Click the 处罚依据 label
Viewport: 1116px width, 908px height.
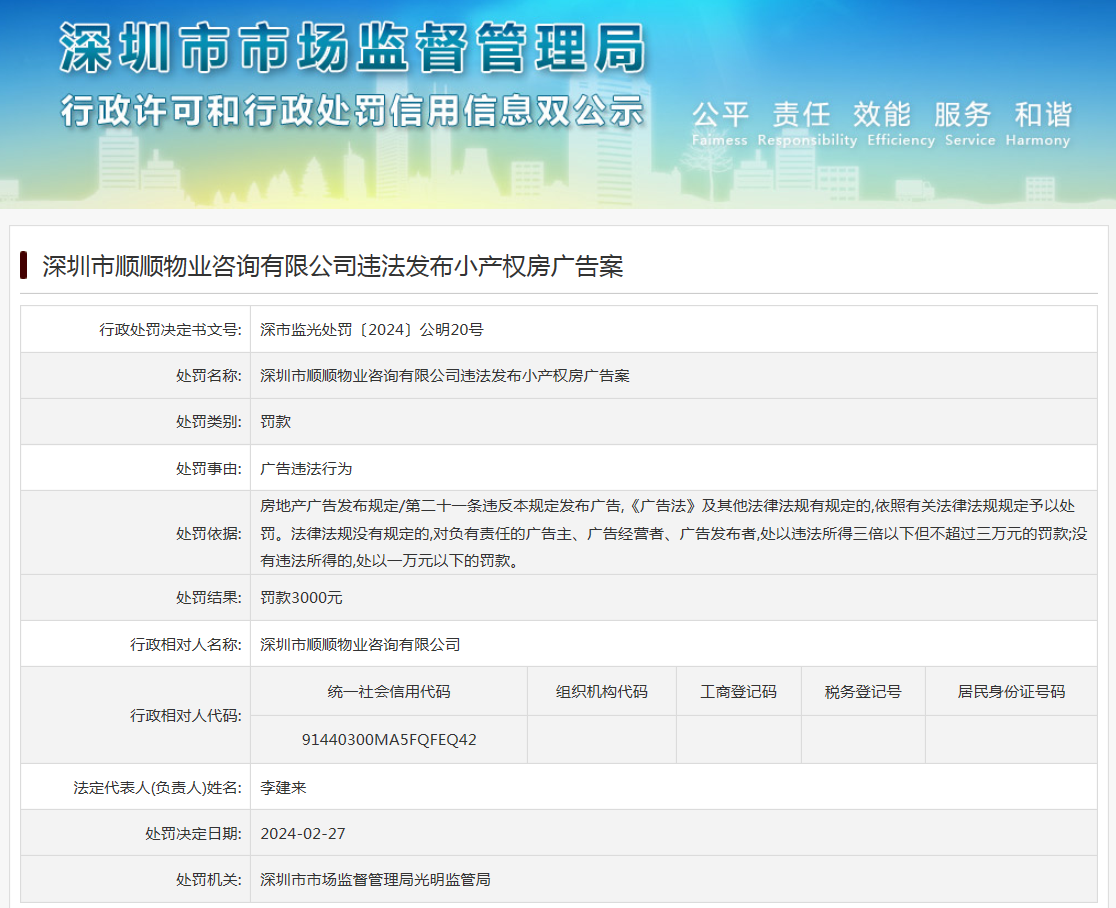209,534
